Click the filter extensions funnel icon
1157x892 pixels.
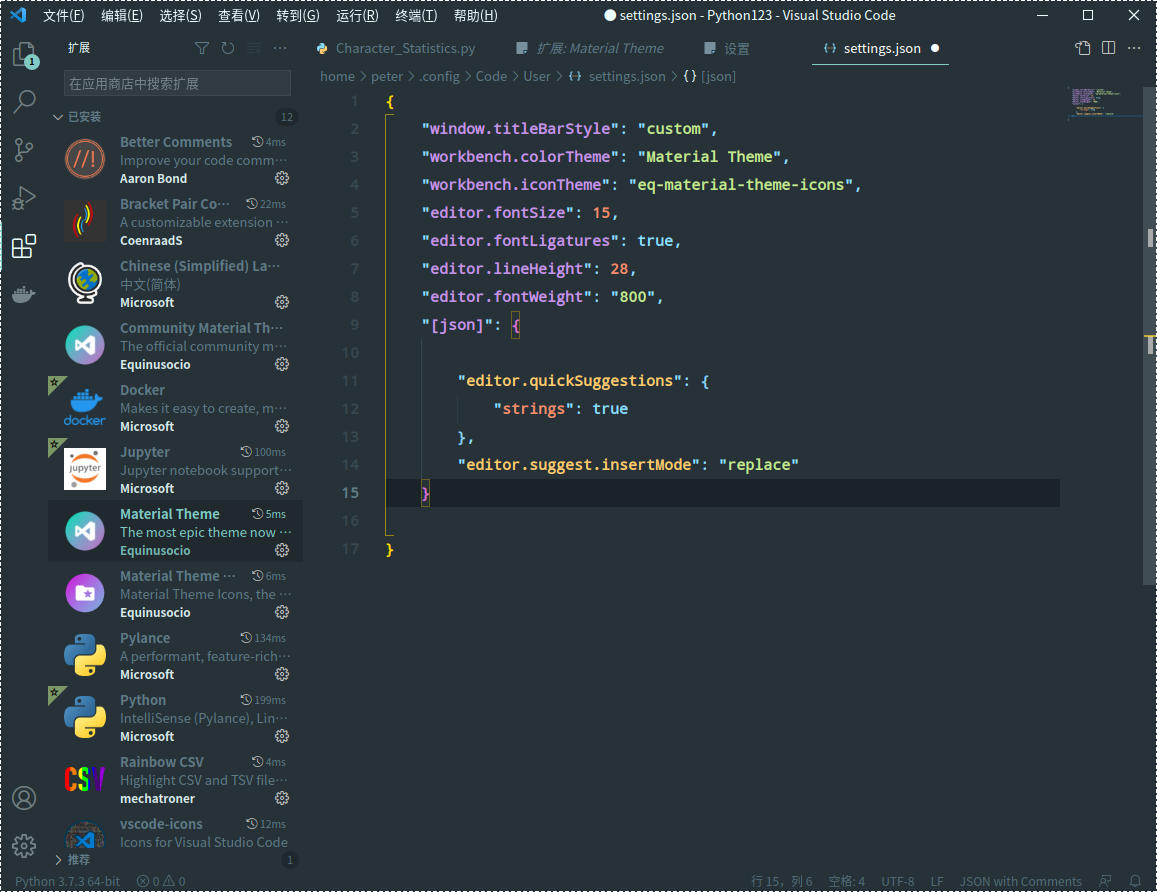pos(202,48)
